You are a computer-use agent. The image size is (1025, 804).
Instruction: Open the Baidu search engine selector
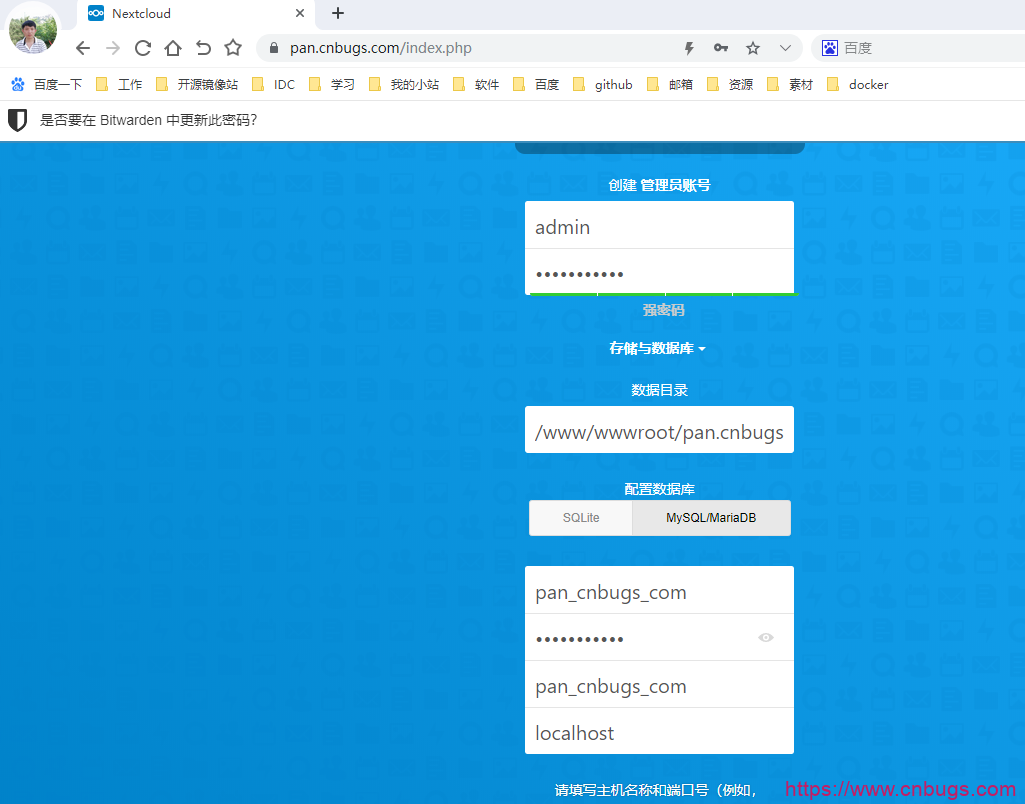pos(830,48)
